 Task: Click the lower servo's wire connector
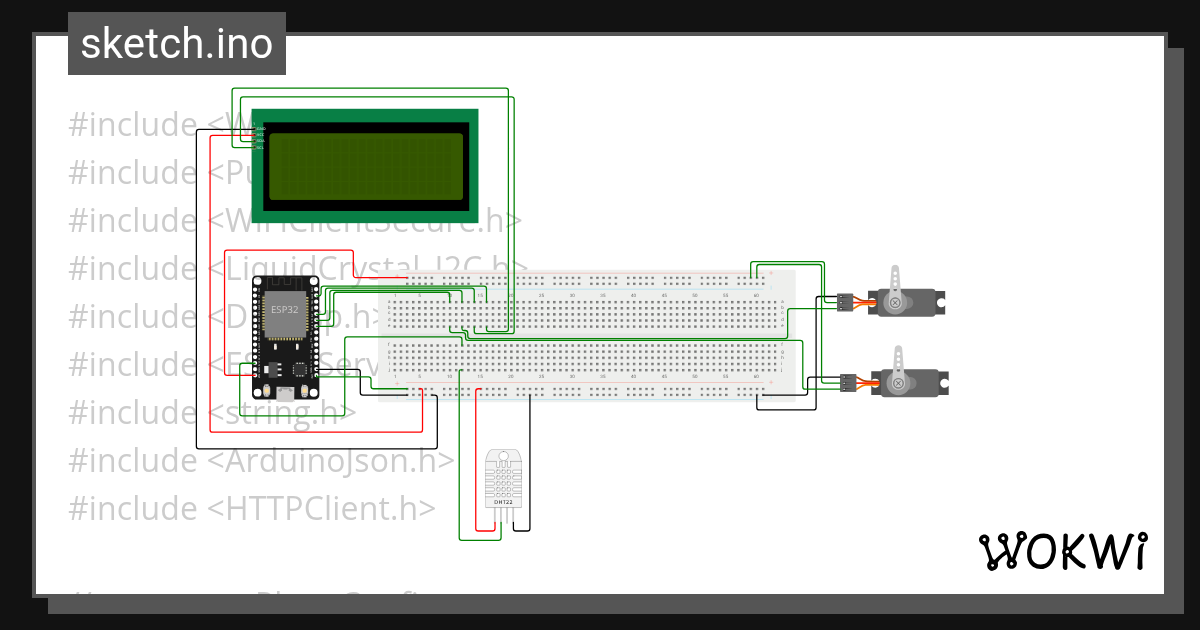click(x=848, y=382)
